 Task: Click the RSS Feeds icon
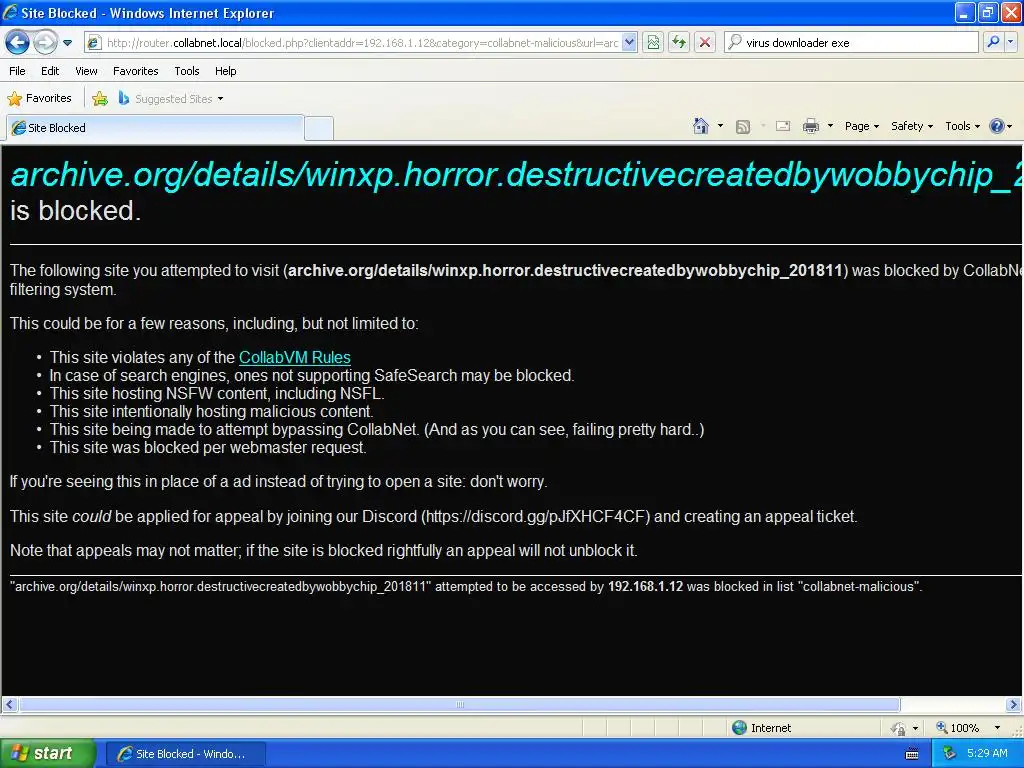point(743,127)
